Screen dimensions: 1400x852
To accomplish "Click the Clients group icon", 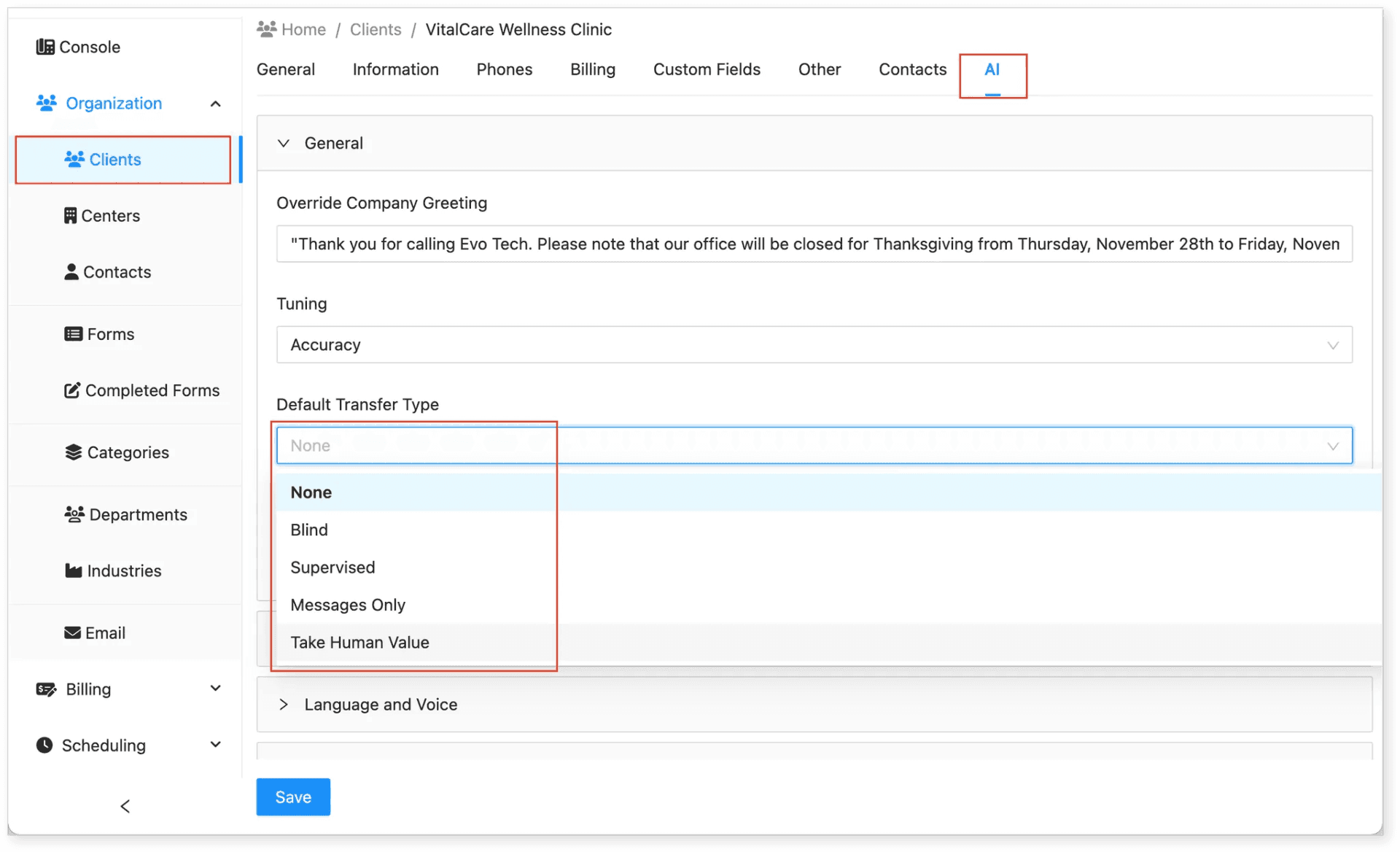I will 74,159.
